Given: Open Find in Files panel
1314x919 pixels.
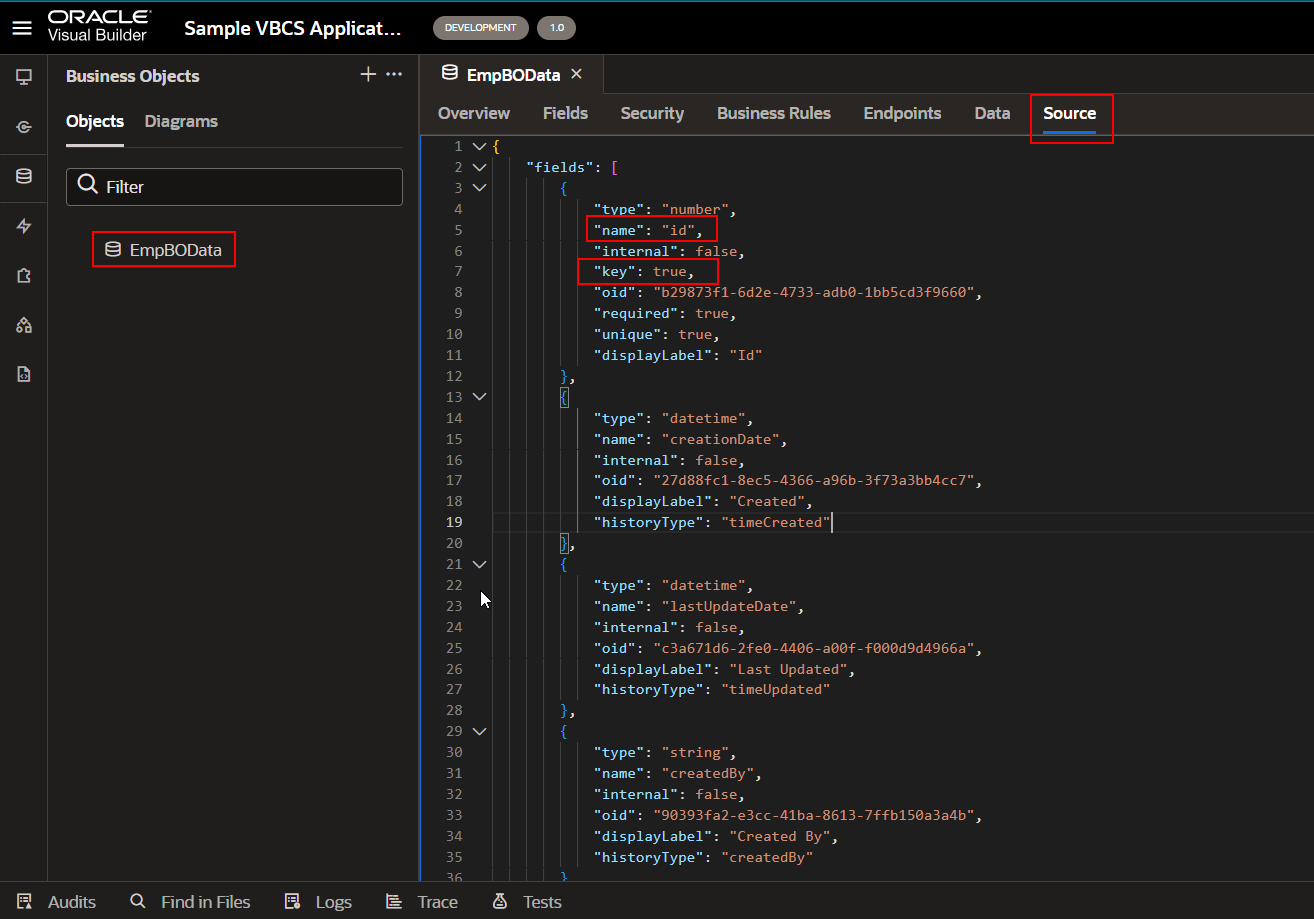Looking at the screenshot, I should click(x=206, y=902).
